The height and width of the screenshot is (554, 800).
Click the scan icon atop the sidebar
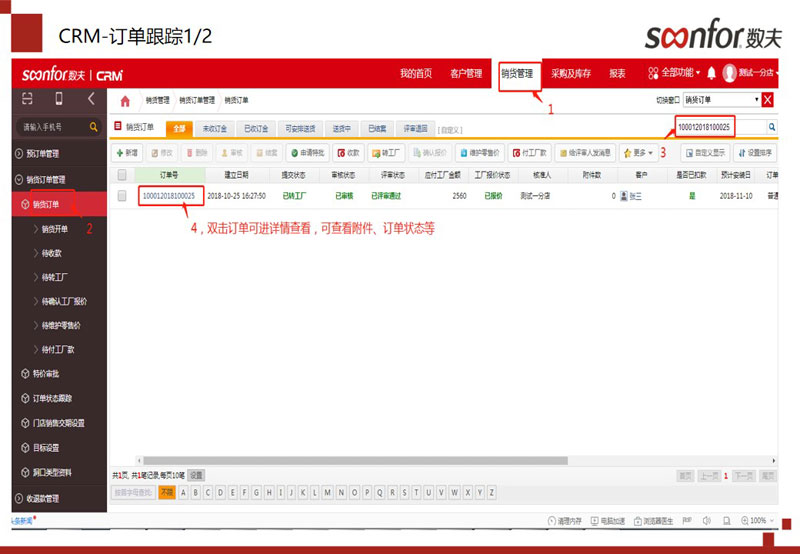pyautogui.click(x=26, y=99)
